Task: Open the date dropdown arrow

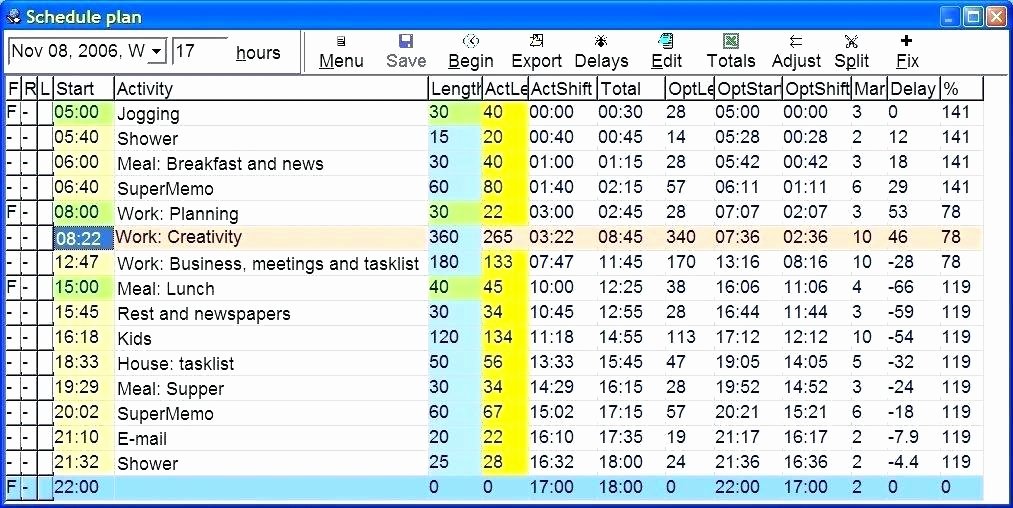Action: [156, 51]
